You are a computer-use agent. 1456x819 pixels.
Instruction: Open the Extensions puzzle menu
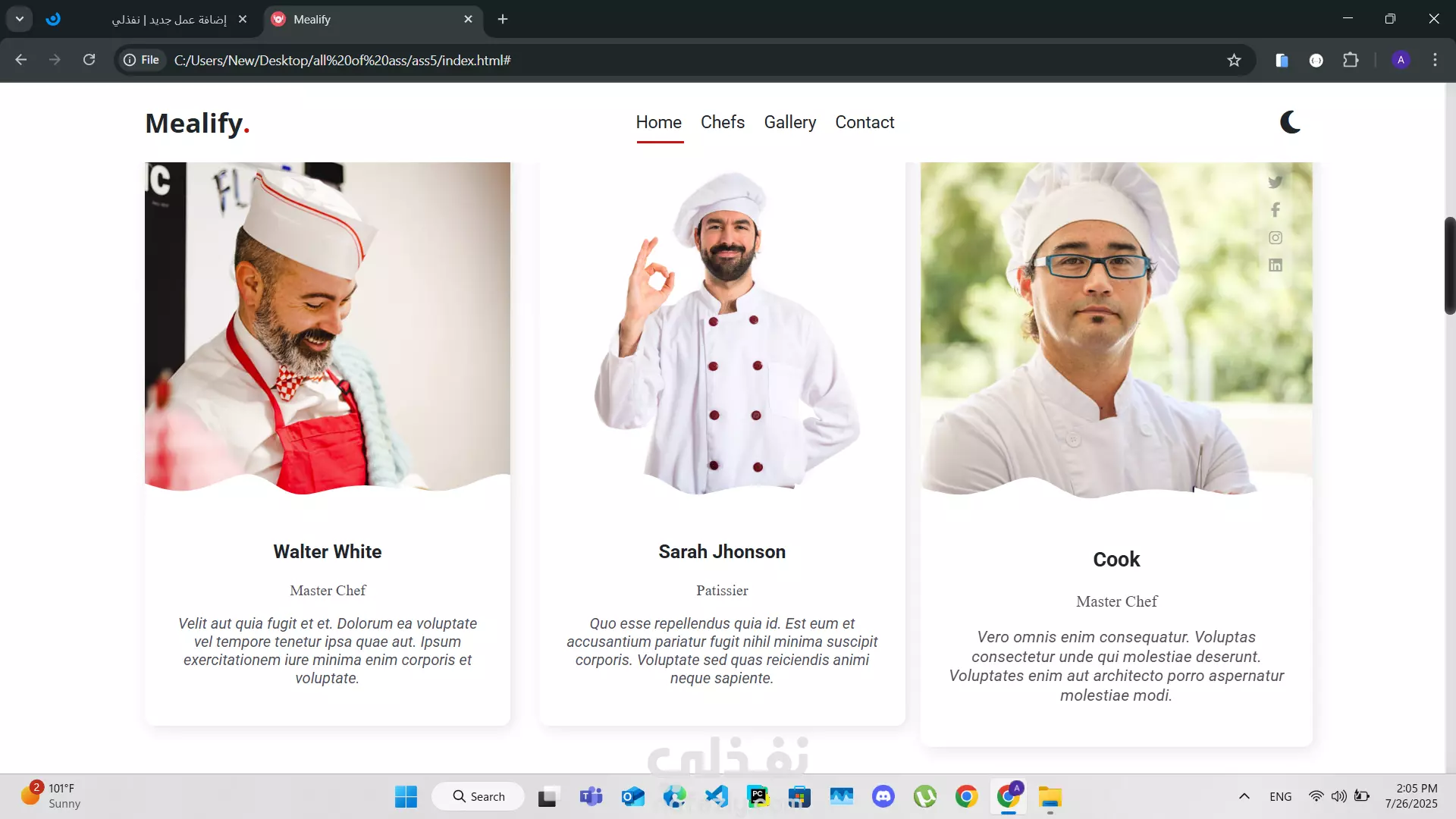point(1351,60)
